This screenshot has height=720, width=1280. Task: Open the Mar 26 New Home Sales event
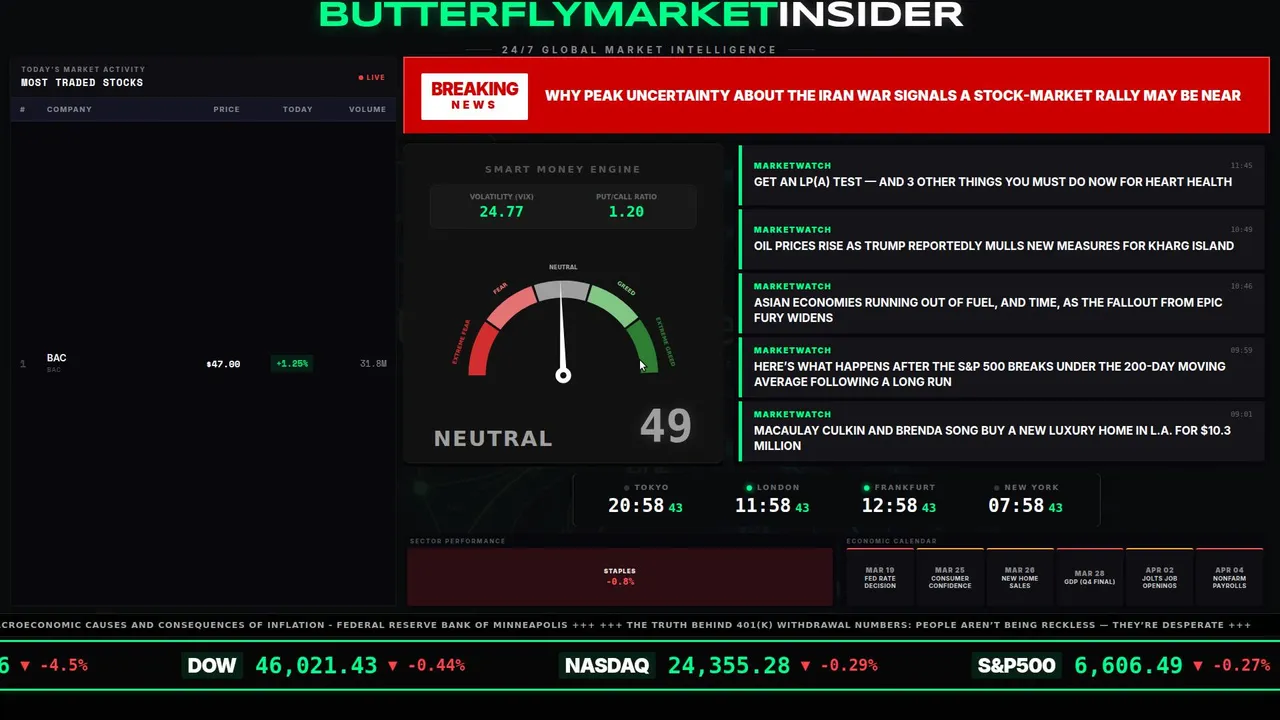click(1020, 577)
